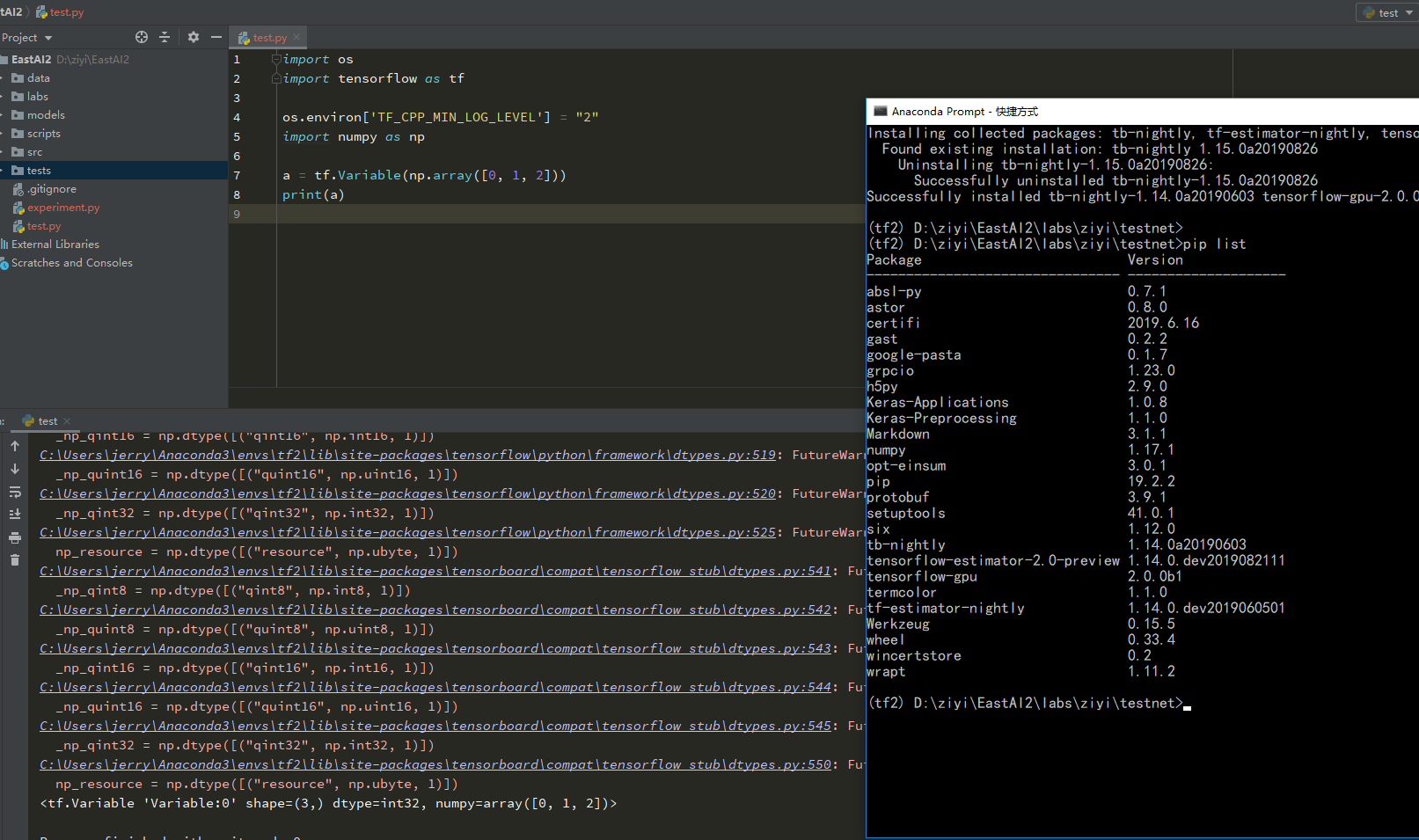Click the Version column header in prompt
Image resolution: width=1419 pixels, height=840 pixels.
coord(1155,259)
